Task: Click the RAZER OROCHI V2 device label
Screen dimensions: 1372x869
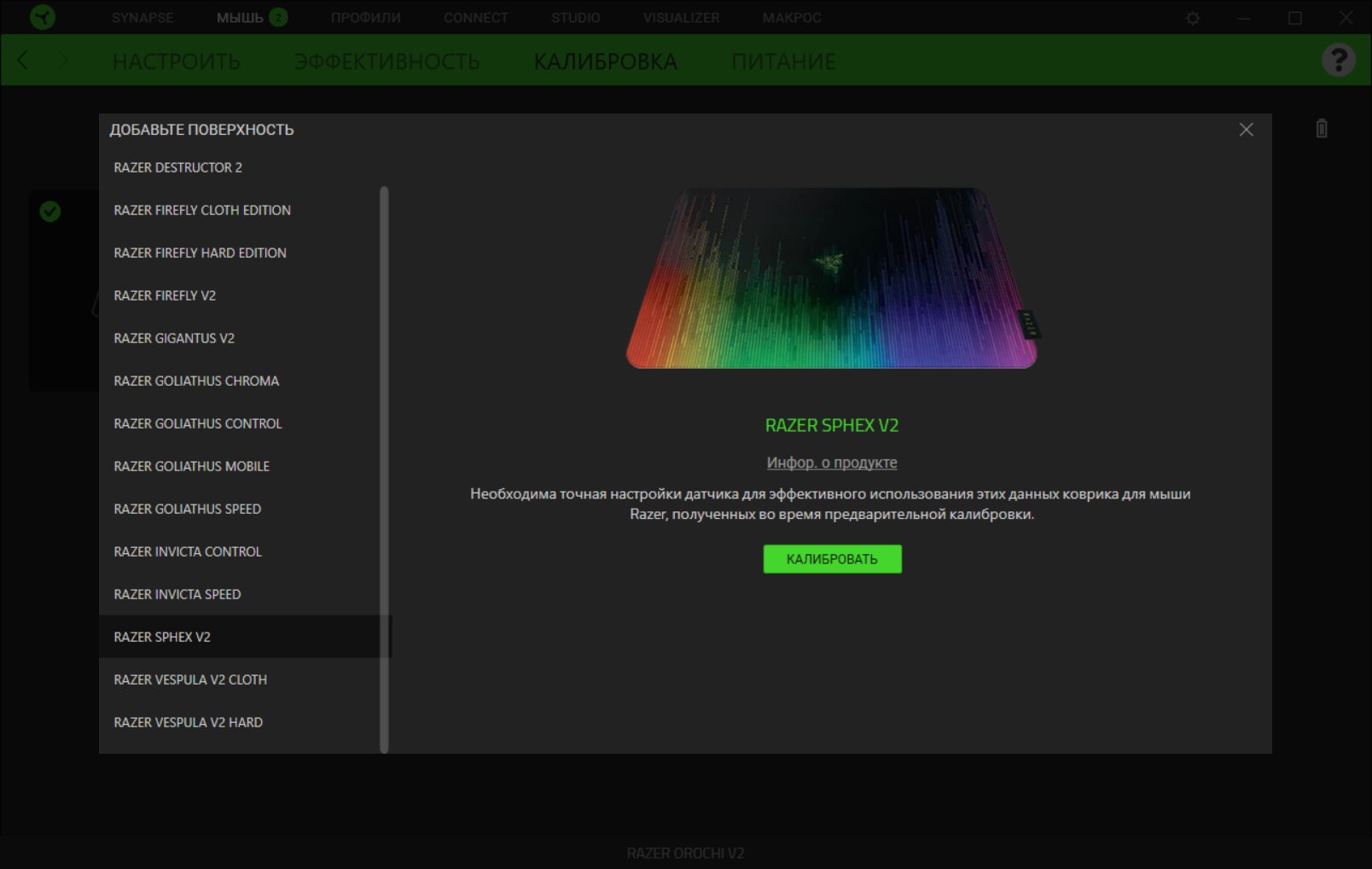Action: pyautogui.click(x=685, y=853)
